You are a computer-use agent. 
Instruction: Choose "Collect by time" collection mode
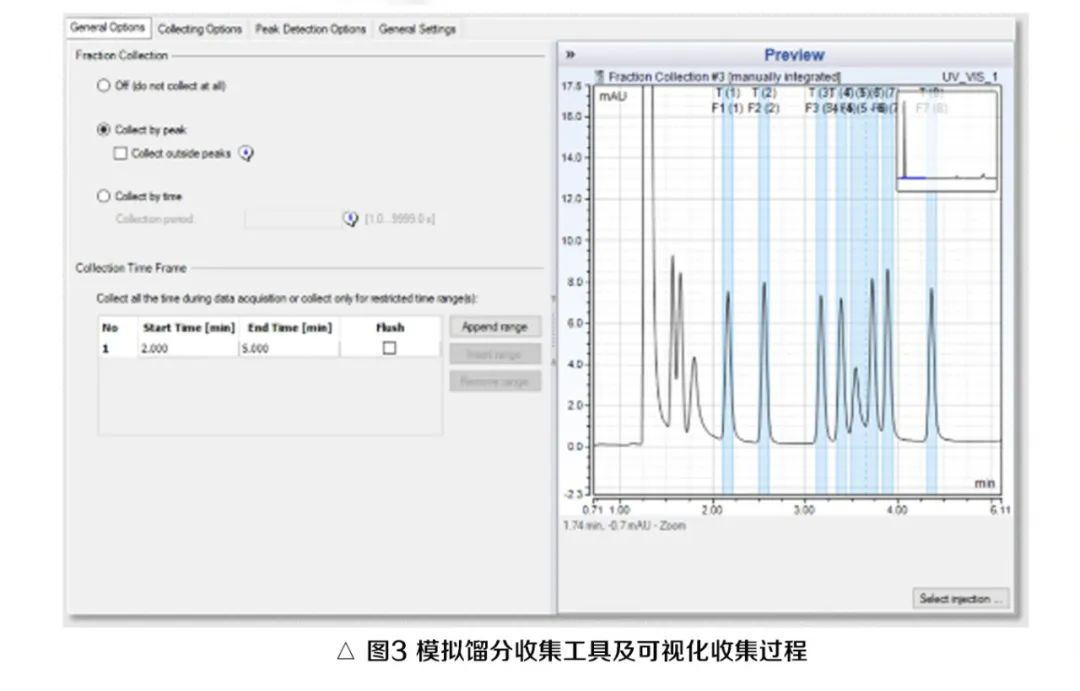pos(101,195)
